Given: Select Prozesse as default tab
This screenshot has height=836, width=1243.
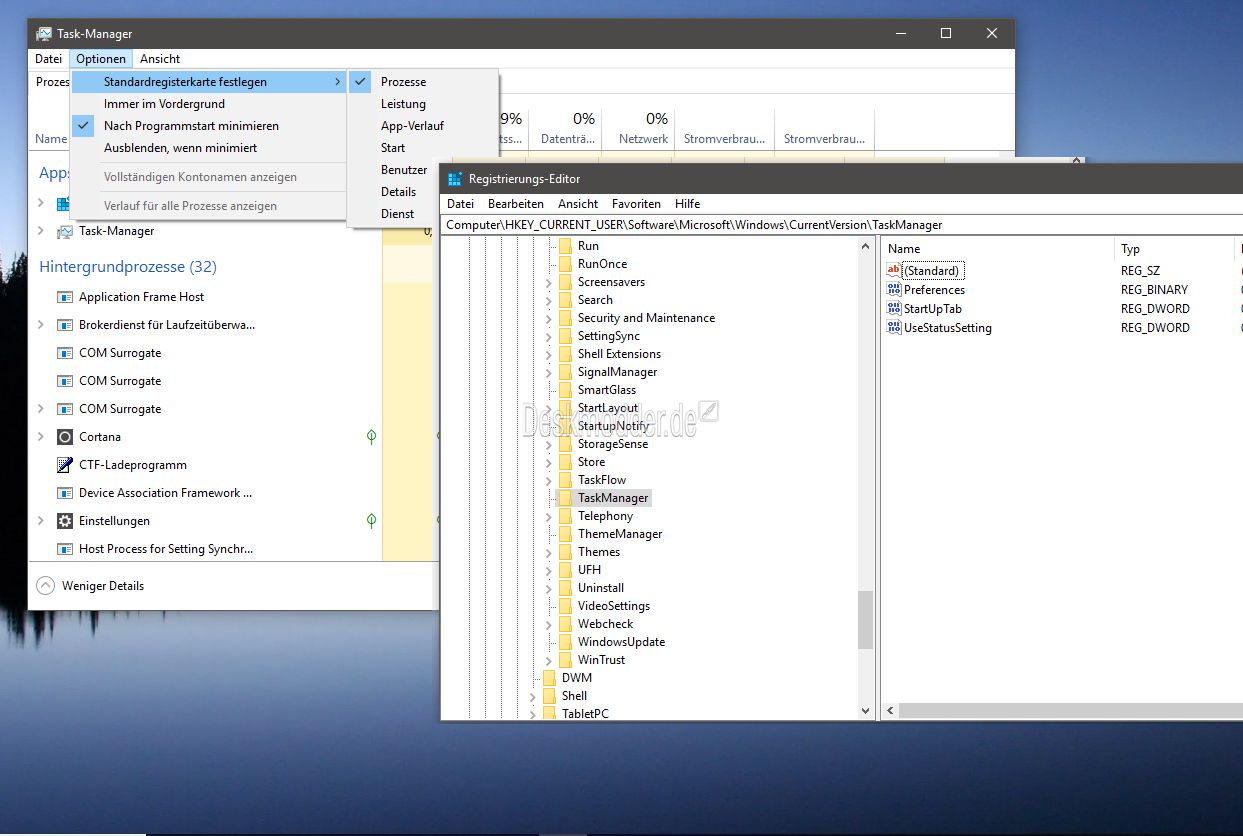Looking at the screenshot, I should point(422,82).
